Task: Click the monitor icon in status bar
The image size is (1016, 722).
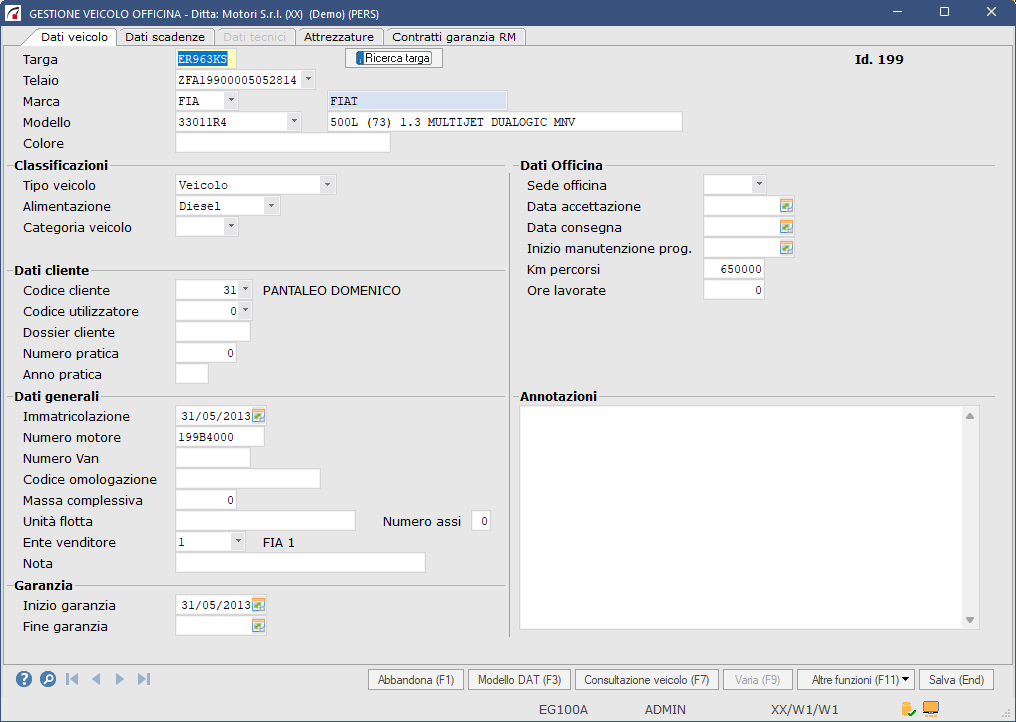Action: (931, 709)
